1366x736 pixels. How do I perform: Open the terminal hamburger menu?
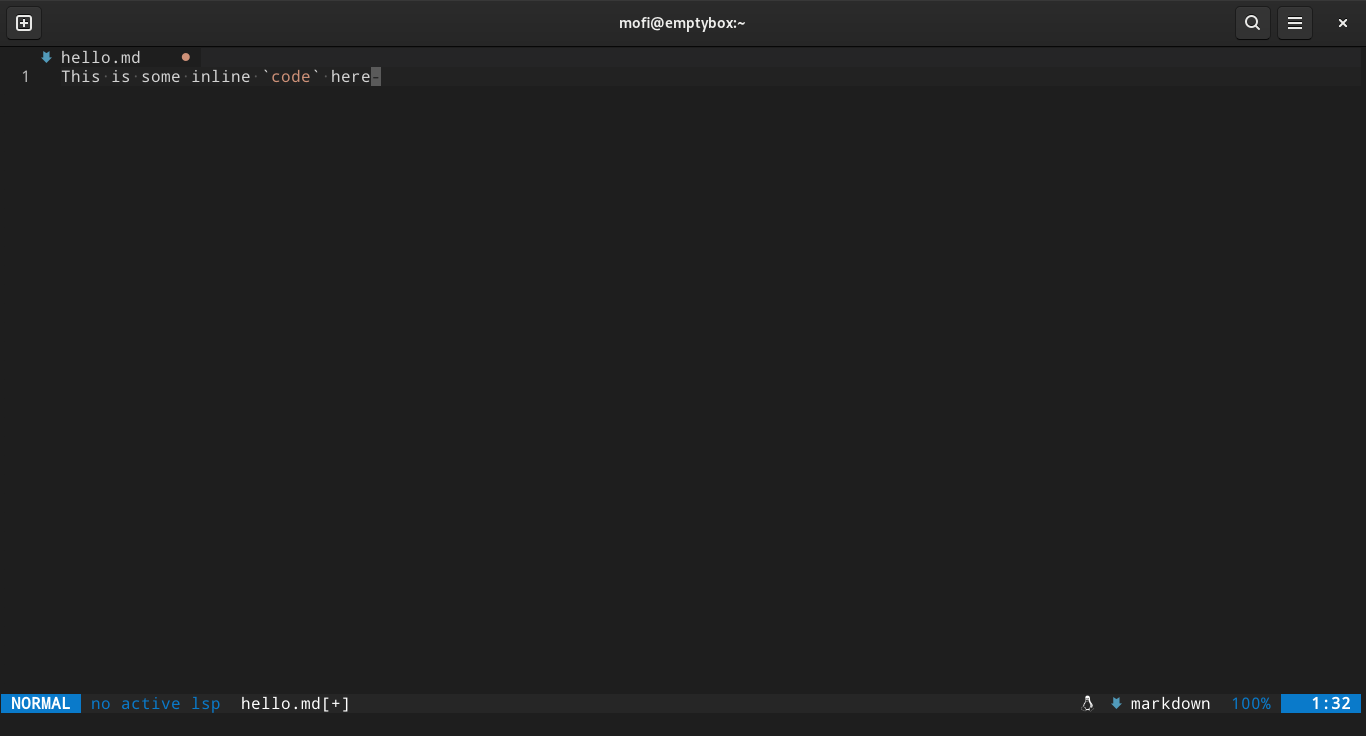(x=1295, y=22)
